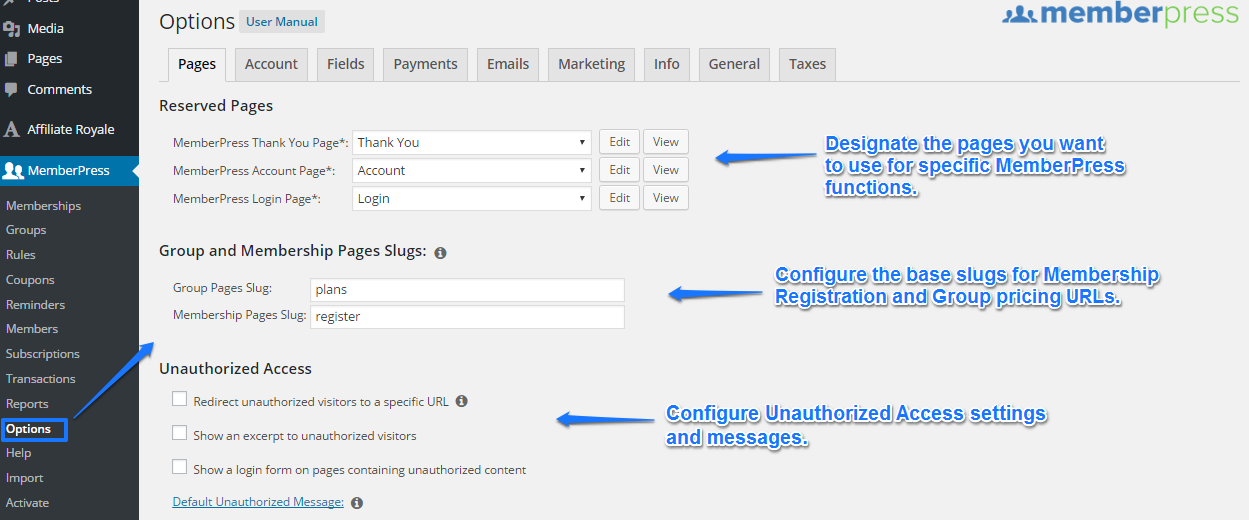Switch to the General tab

click(x=734, y=64)
